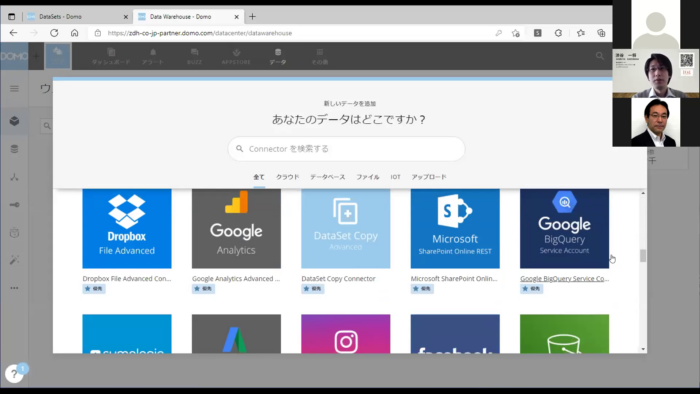Go to browser home page

pos(75,33)
